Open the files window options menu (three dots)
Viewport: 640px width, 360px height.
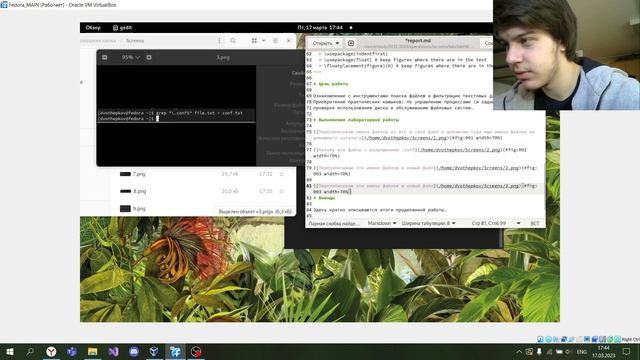[219, 41]
